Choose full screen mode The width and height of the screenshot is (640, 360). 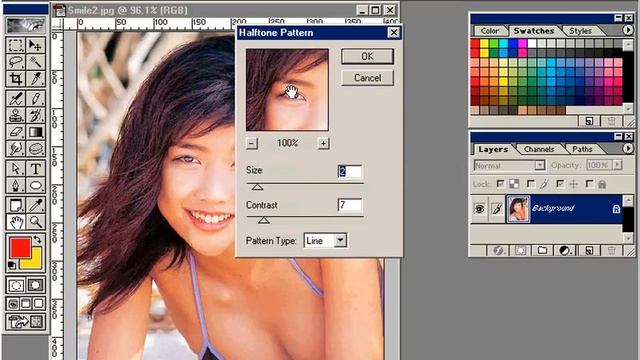tap(38, 303)
